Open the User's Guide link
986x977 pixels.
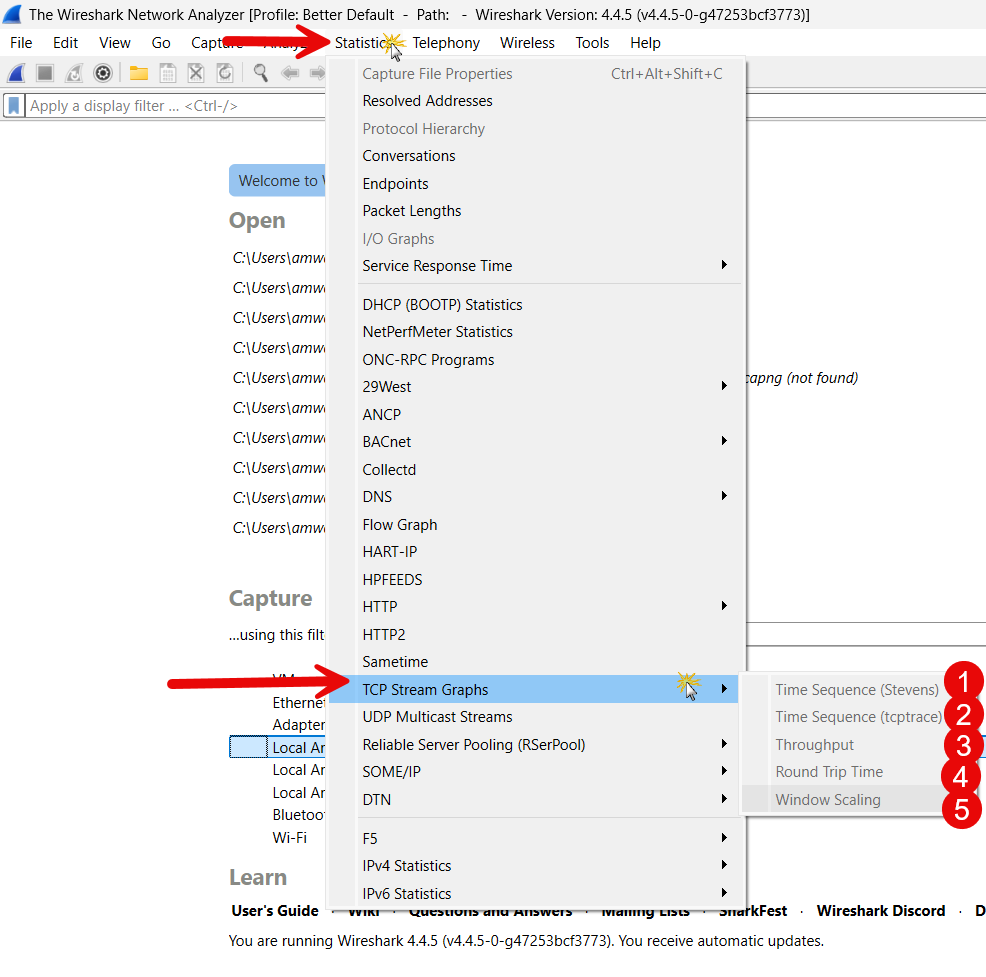[x=275, y=911]
